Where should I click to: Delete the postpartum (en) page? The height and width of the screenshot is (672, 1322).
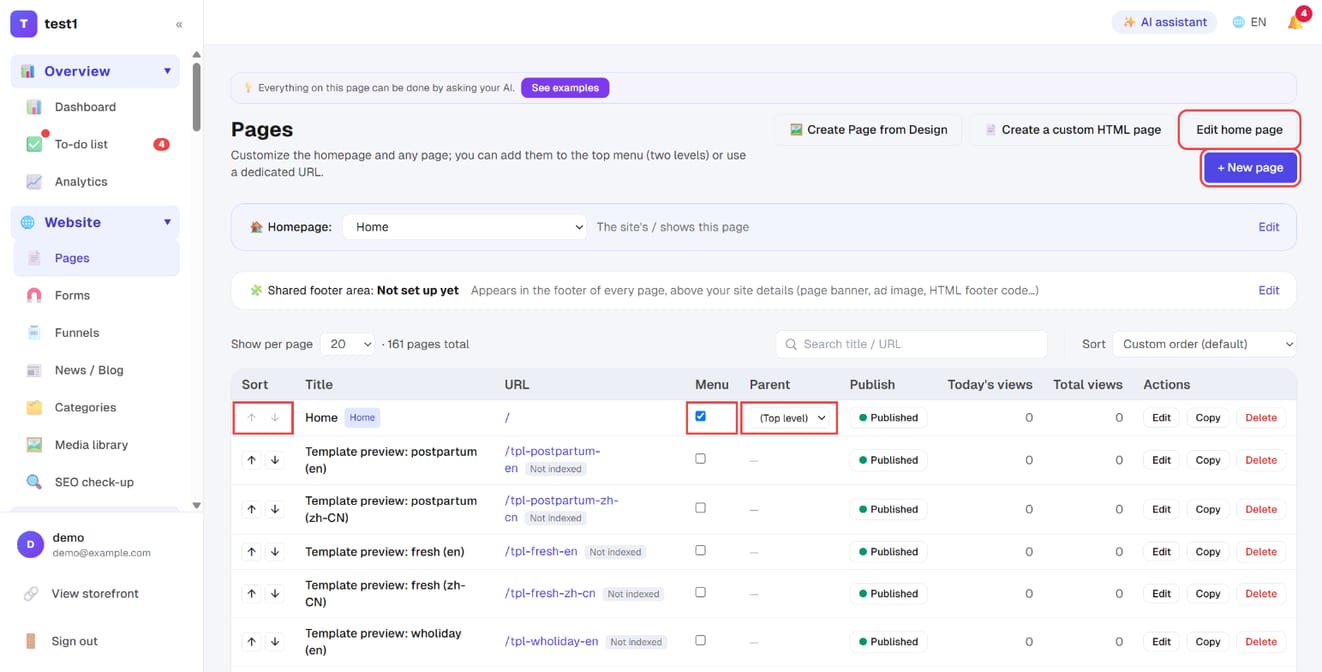(1260, 460)
